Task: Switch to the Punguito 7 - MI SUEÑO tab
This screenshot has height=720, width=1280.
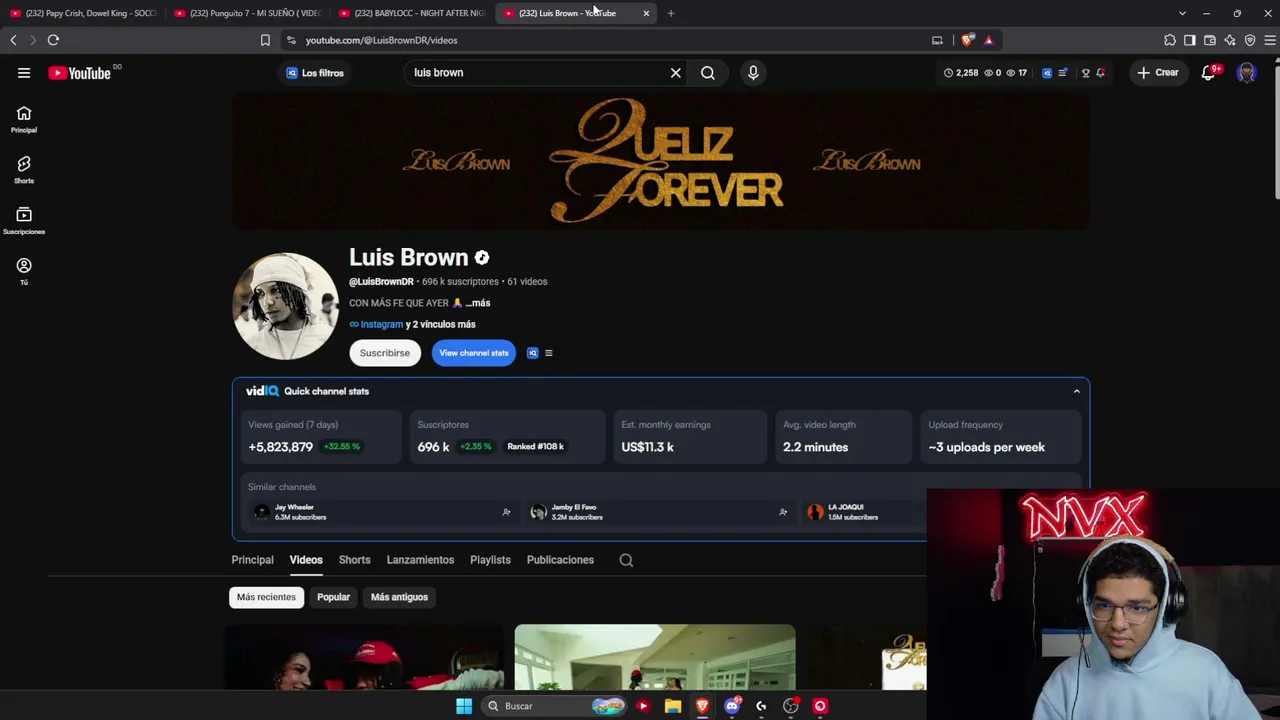Action: click(x=247, y=13)
